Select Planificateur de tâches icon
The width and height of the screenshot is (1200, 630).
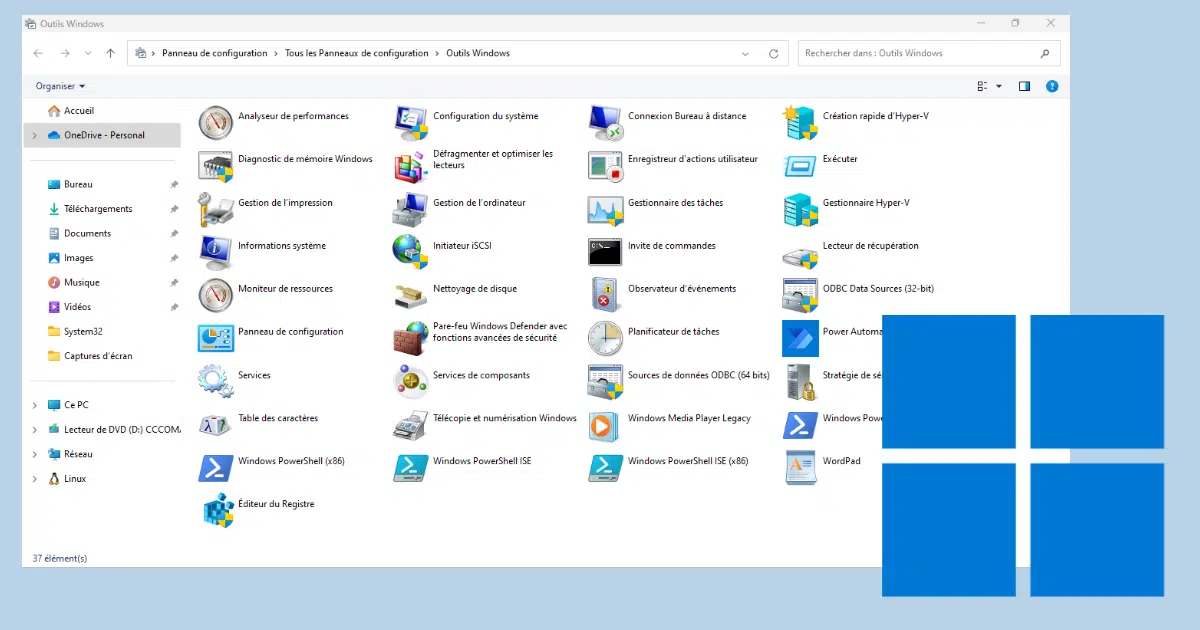click(605, 337)
